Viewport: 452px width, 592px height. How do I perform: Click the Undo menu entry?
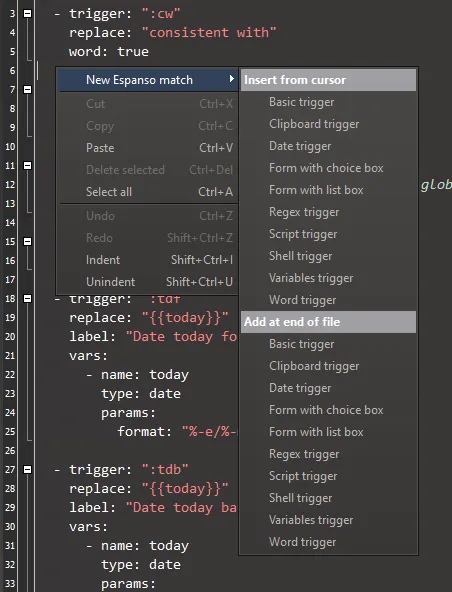pyautogui.click(x=148, y=216)
